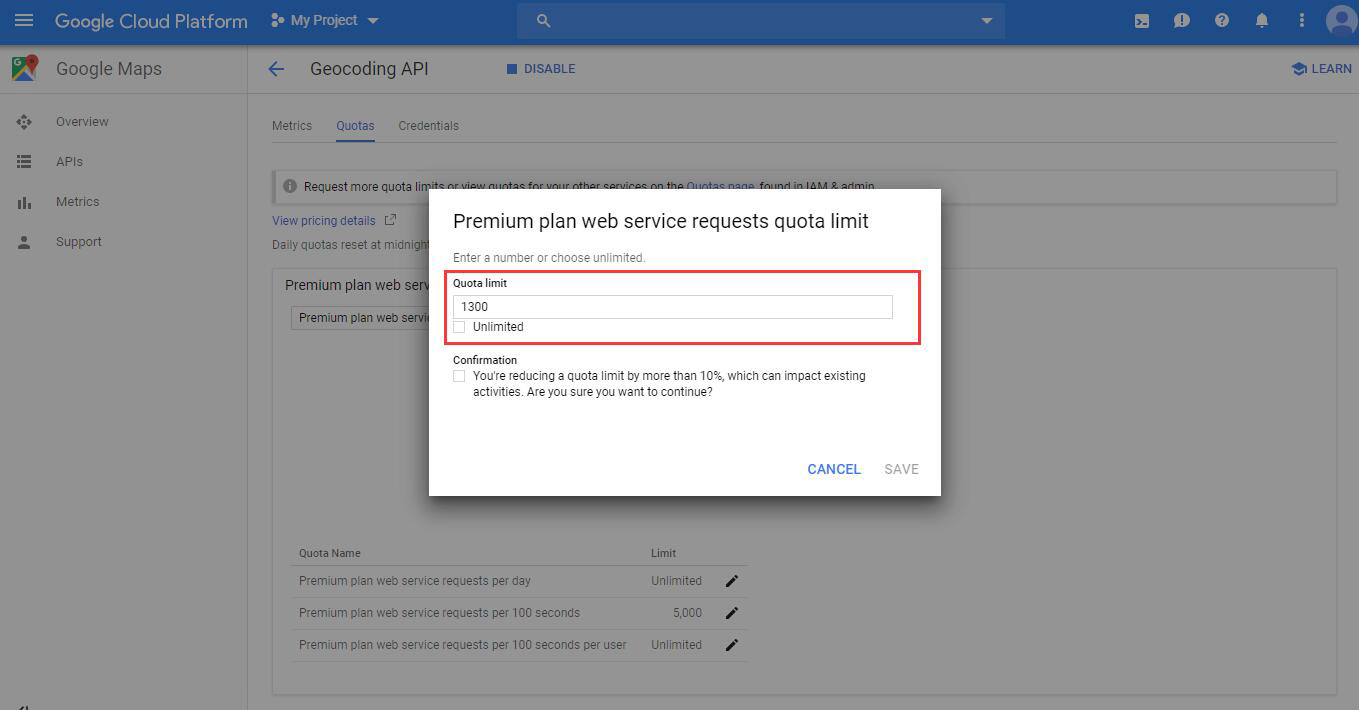Open Metrics in the left sidebar

tap(77, 202)
